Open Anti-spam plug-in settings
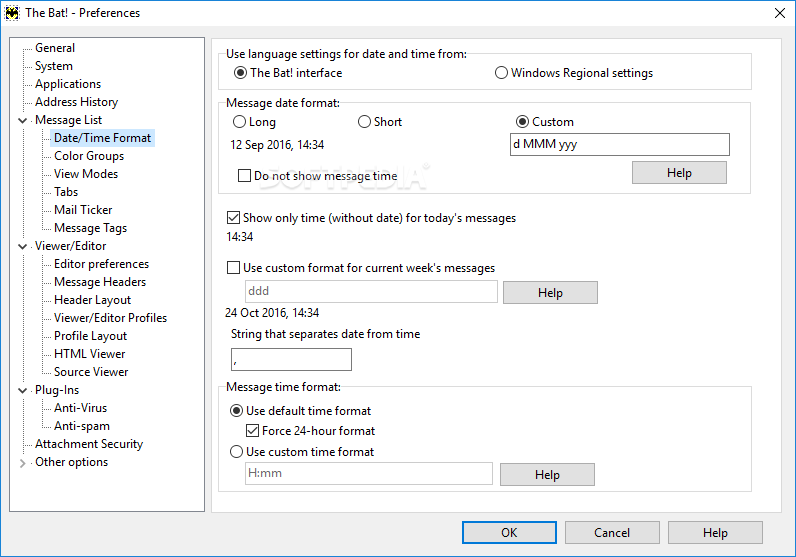 82,427
